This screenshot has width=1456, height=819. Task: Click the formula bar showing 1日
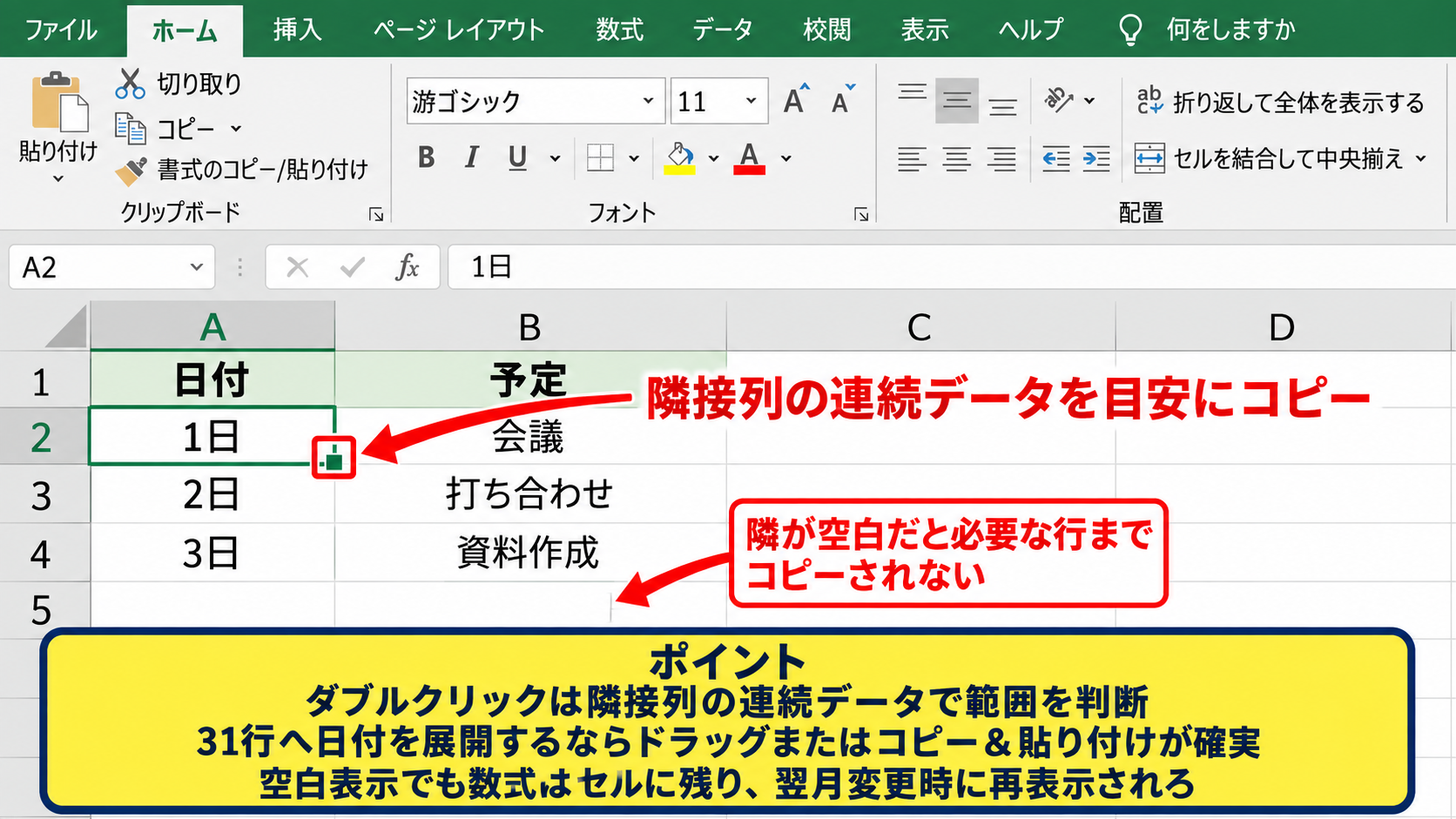[951, 267]
